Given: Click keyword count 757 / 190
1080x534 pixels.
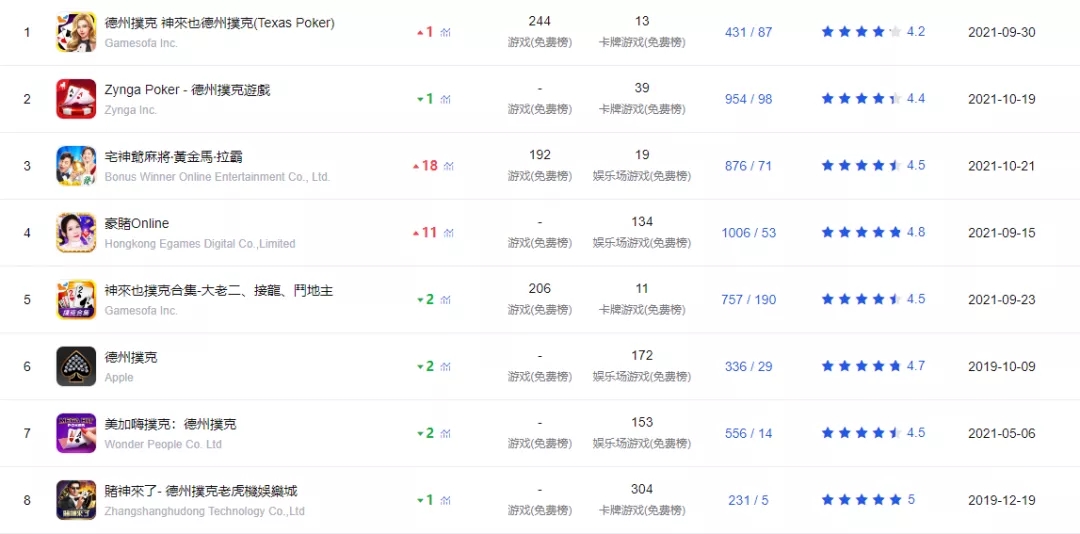Looking at the screenshot, I should pos(749,300).
